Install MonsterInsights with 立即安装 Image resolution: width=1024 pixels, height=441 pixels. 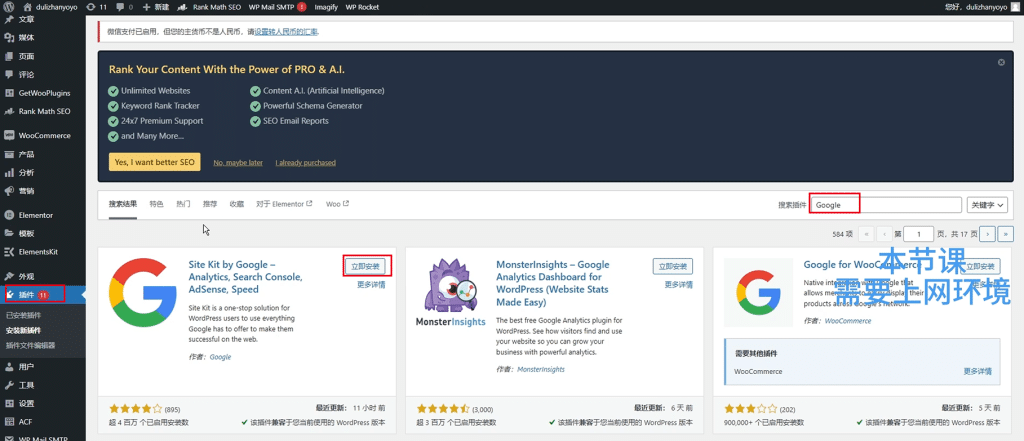[x=673, y=266]
